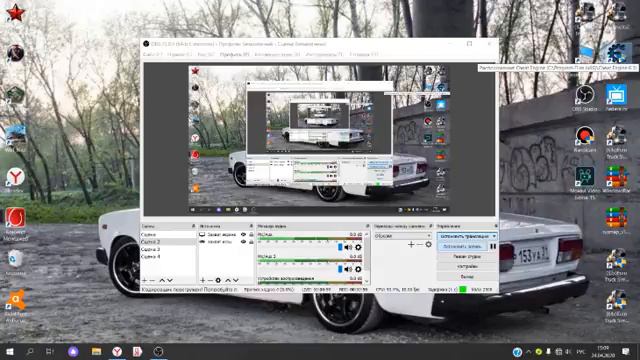Click the Выход exit button

[x=467, y=277]
